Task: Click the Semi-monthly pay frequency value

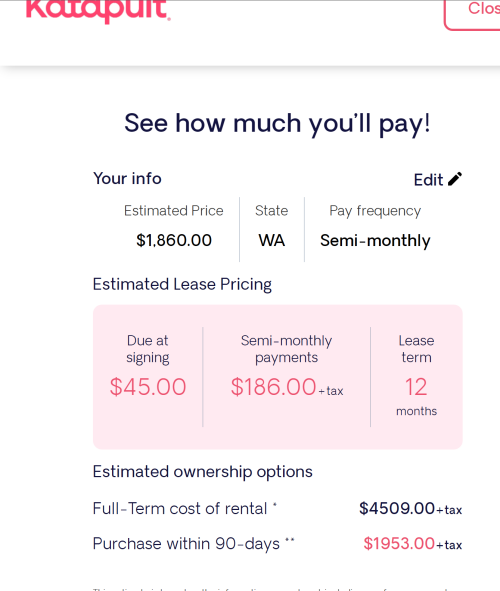Action: click(375, 241)
